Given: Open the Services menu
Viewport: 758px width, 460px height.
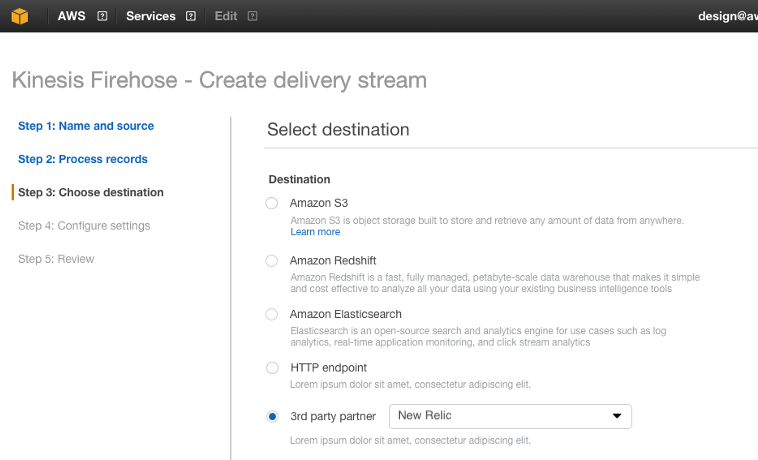Looking at the screenshot, I should point(151,16).
